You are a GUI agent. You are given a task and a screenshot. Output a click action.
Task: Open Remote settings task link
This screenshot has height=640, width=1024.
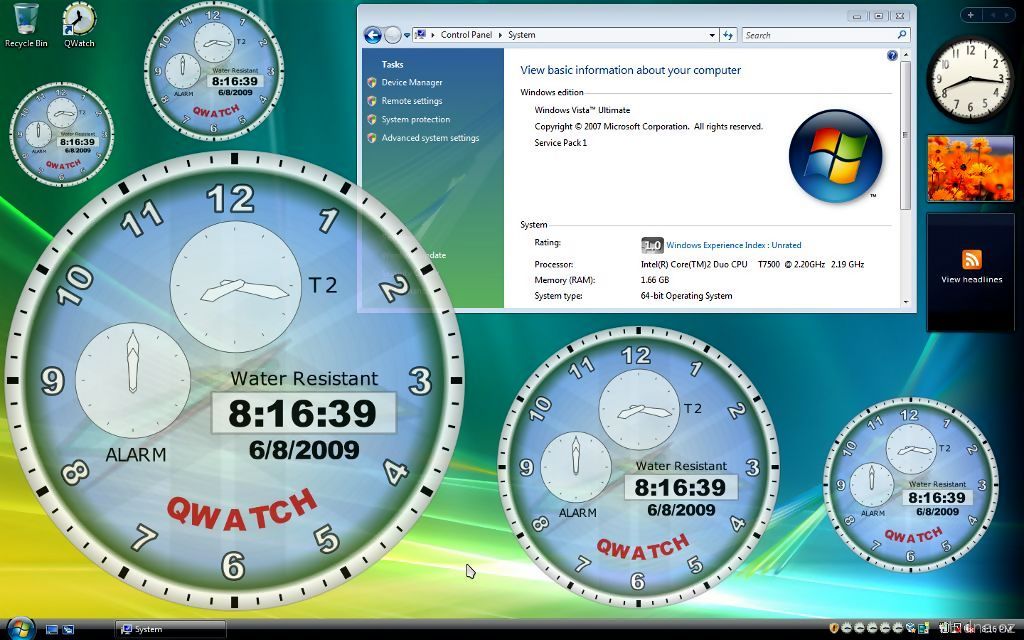412,101
